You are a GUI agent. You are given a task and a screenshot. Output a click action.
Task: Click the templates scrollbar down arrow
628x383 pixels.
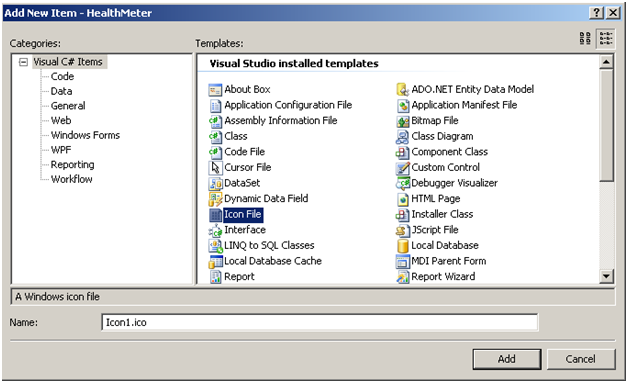(606, 276)
